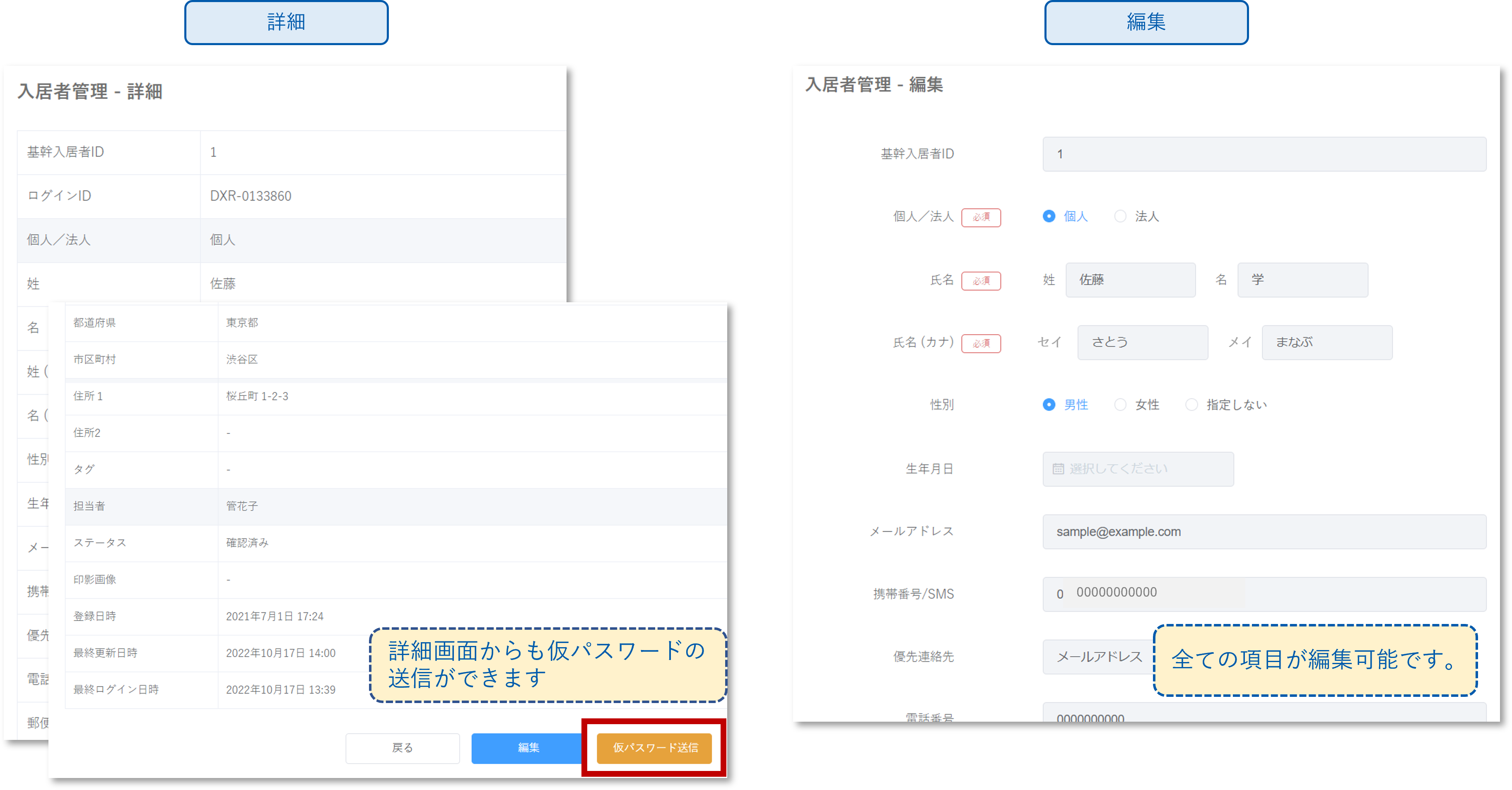Choose 女性 gender option
This screenshot has width=1512, height=790.
(x=1120, y=405)
